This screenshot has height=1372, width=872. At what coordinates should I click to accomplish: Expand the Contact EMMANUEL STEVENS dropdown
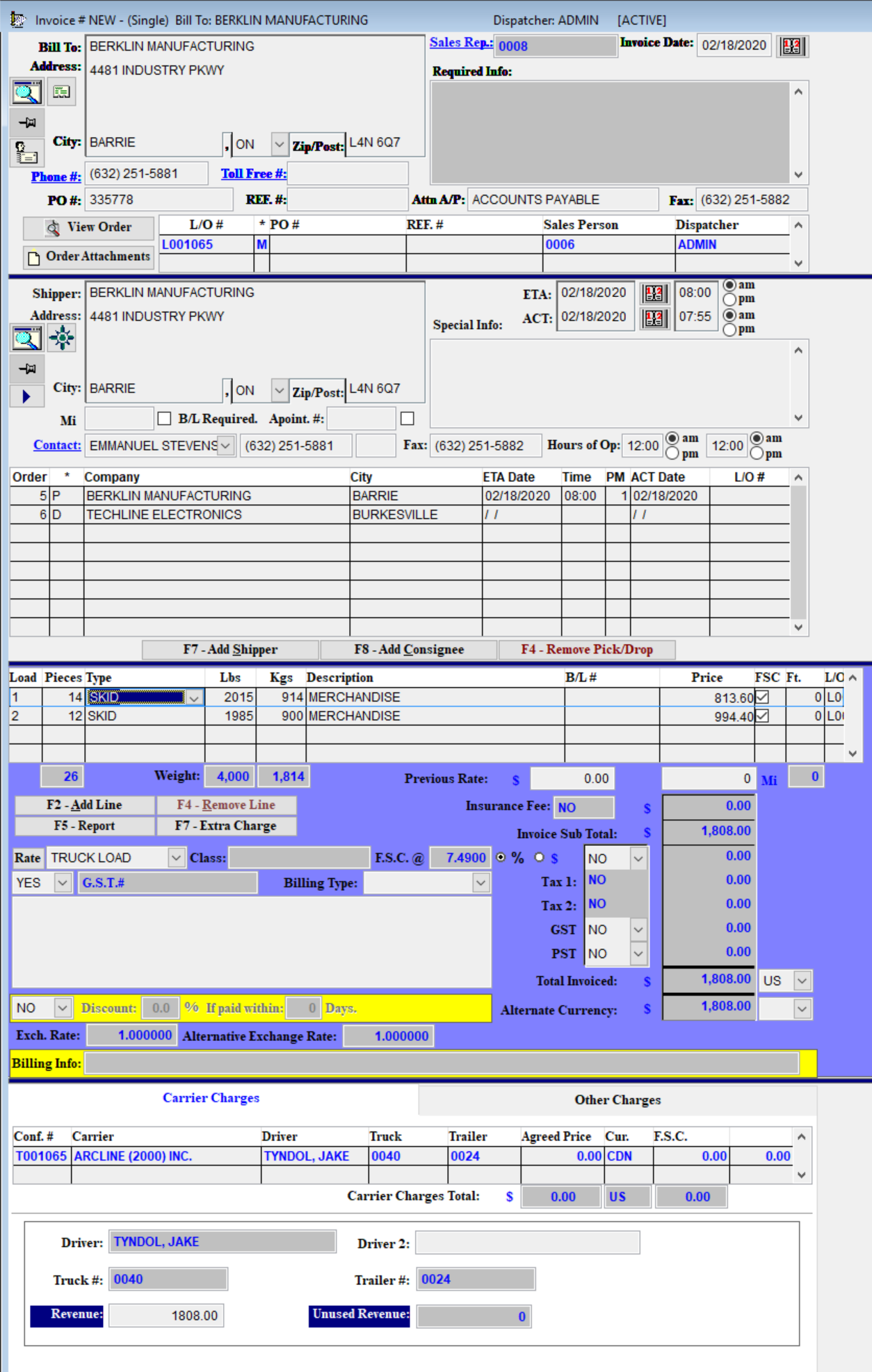tap(225, 446)
